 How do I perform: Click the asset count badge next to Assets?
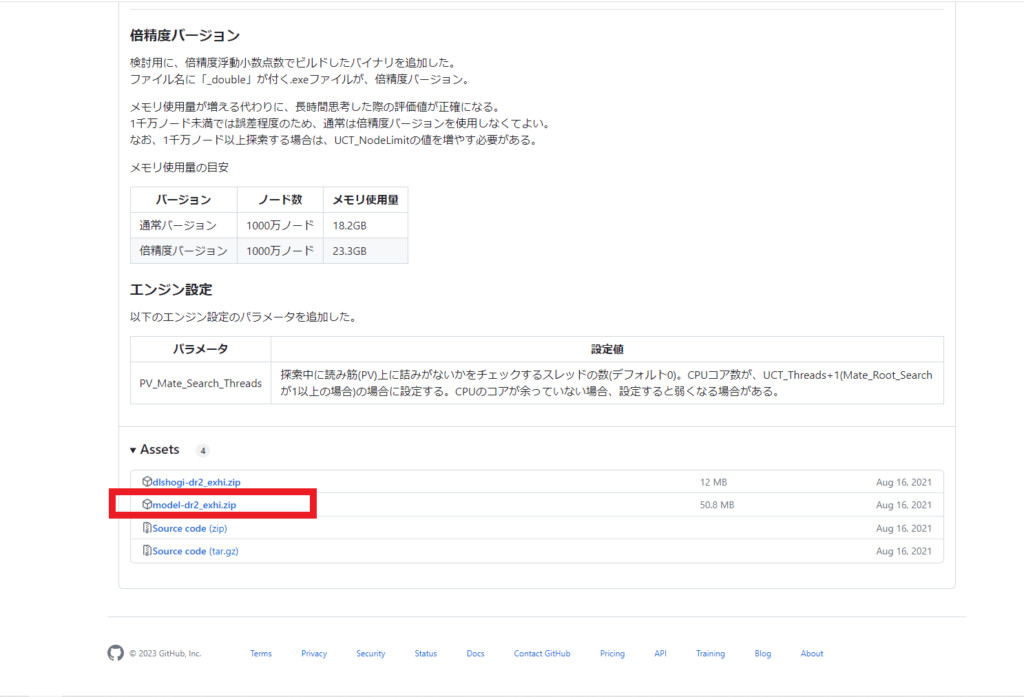point(202,450)
